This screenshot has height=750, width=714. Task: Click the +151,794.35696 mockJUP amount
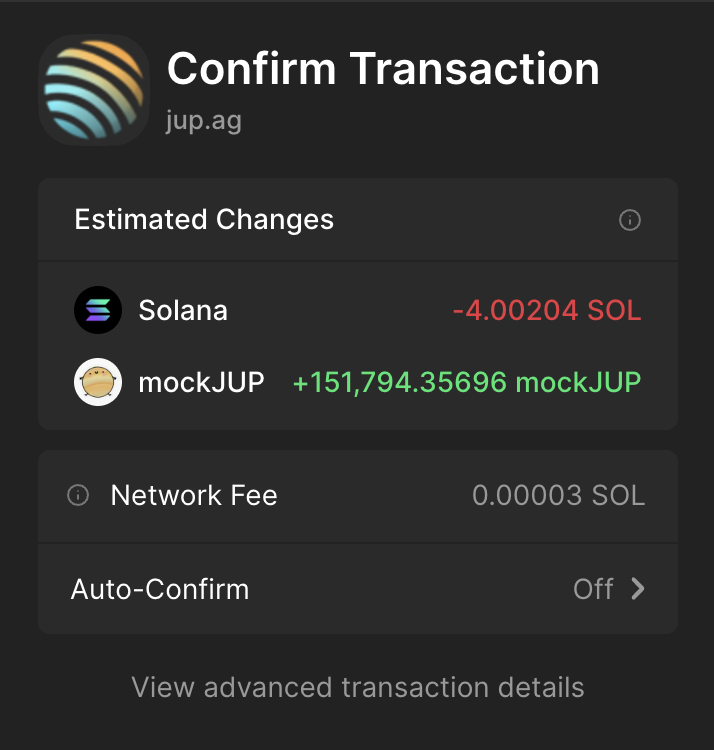pos(467,382)
